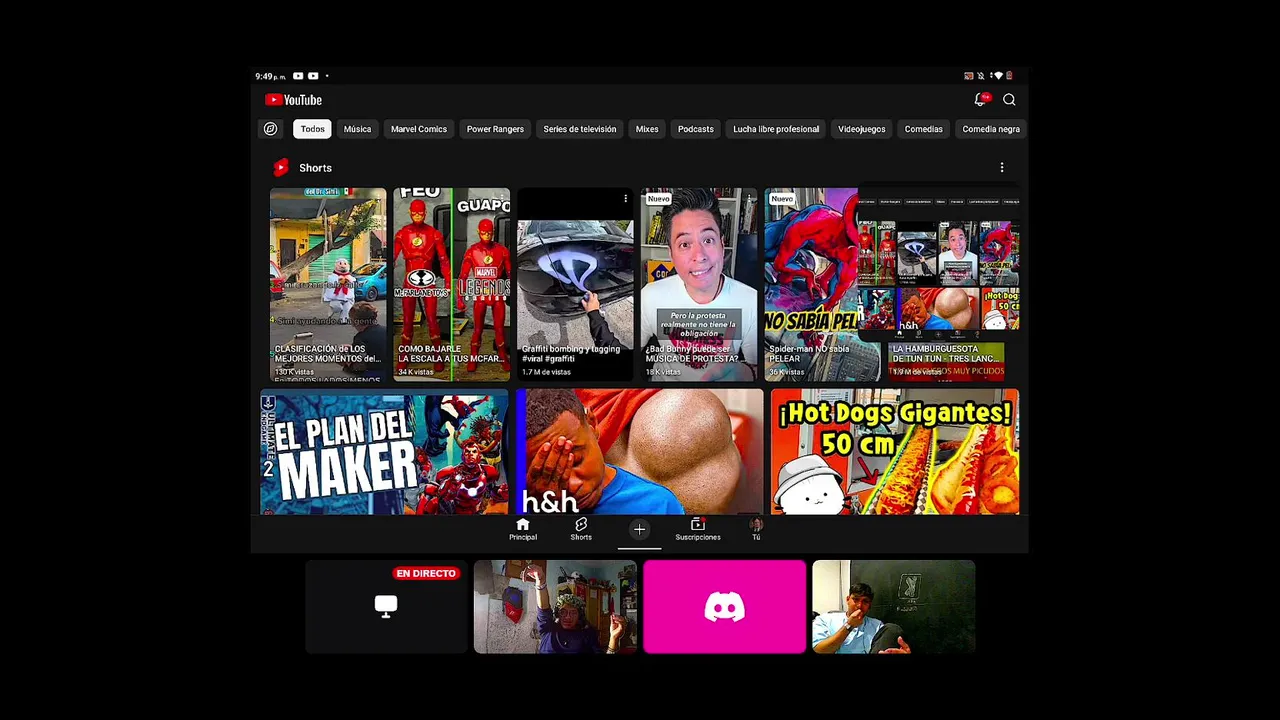Select the Power Rangers filter chip
Image resolution: width=1280 pixels, height=720 pixels.
(x=495, y=129)
